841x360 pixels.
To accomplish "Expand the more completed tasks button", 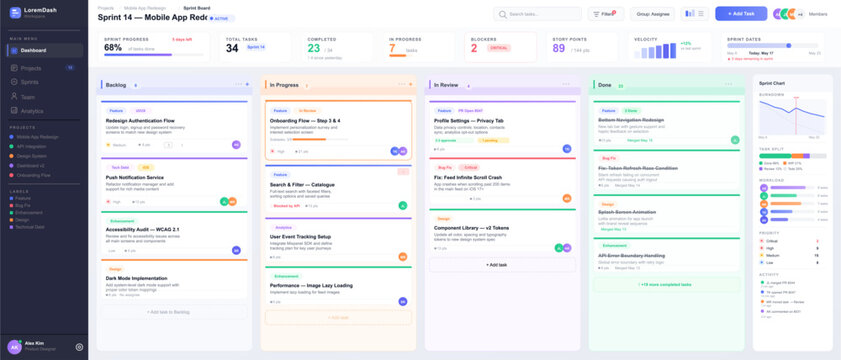I will 667,284.
